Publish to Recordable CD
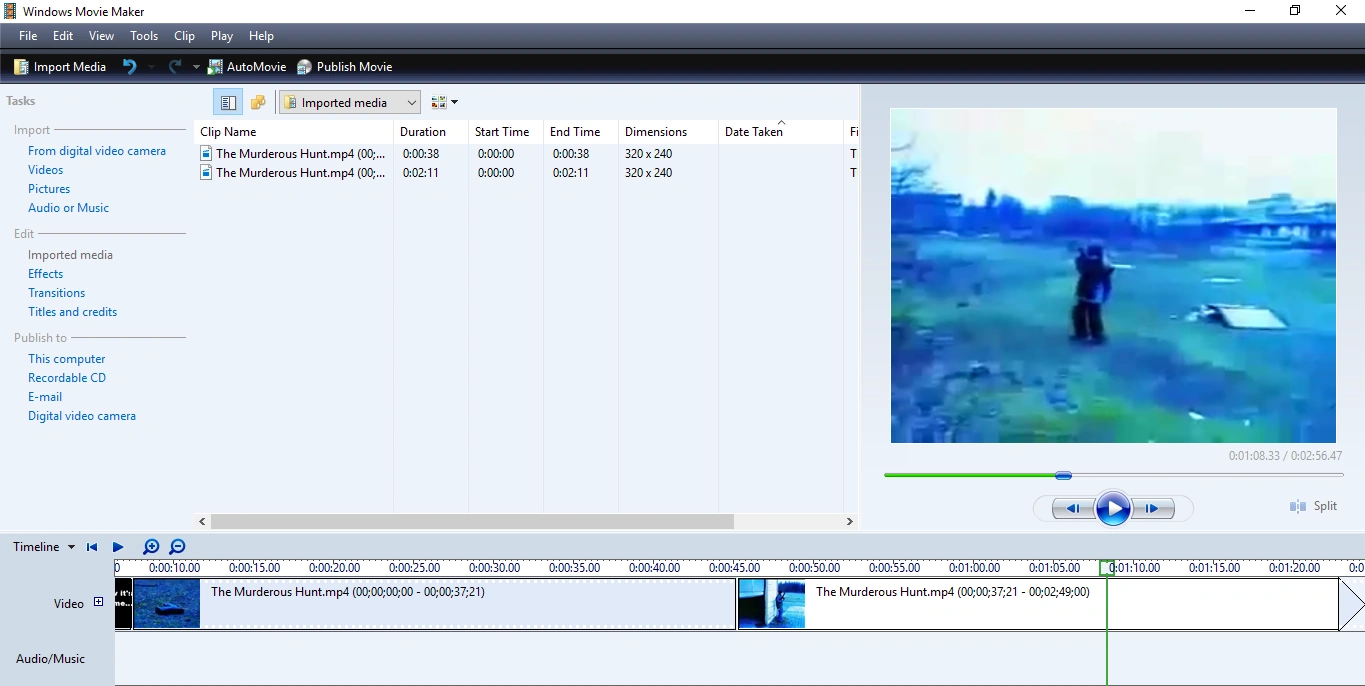Viewport: 1365px width, 686px height. pos(67,378)
